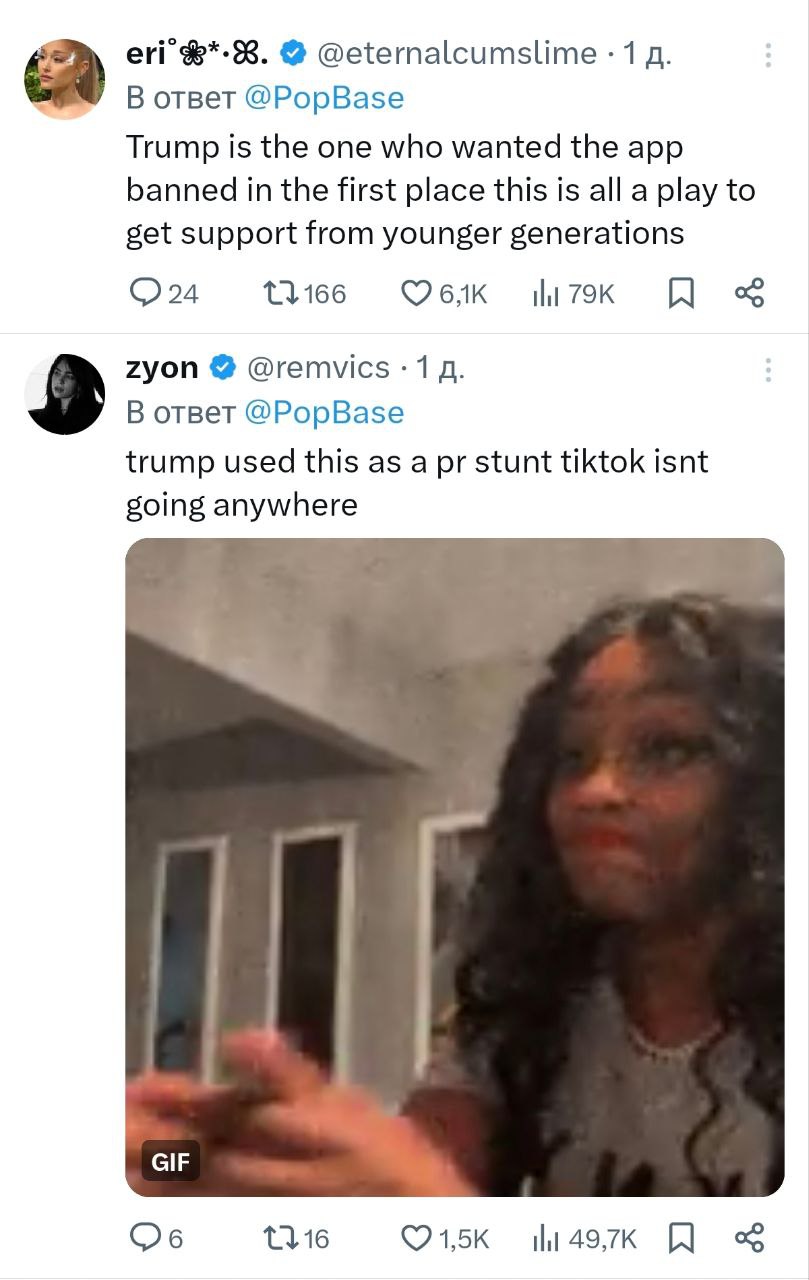Screen dimensions: 809x1280
Task: Share zyon's tweet with the share icon
Action: click(x=749, y=1239)
